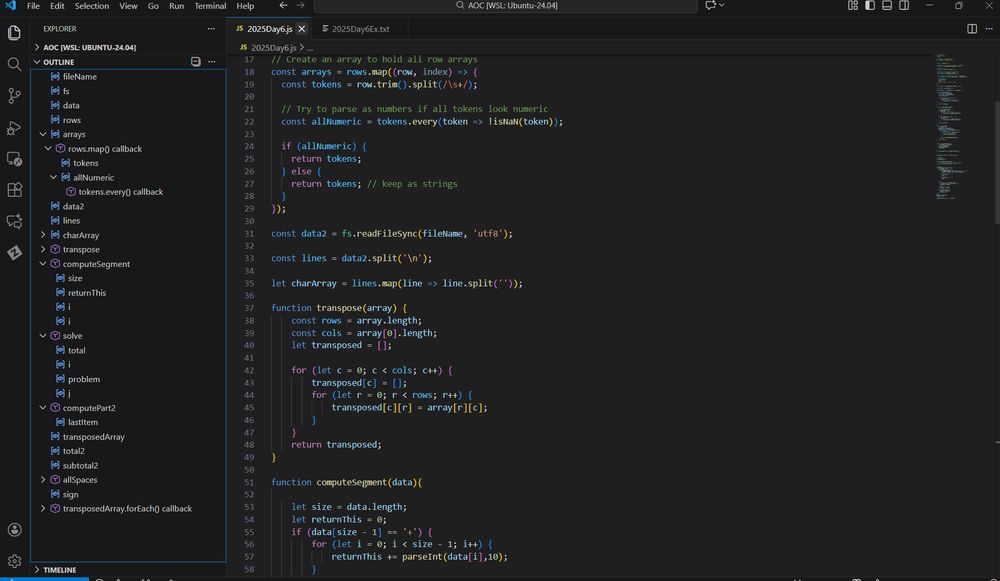Viewport: 1000px width, 581px height.
Task: Open the Manage gear menu
Action: (x=14, y=561)
